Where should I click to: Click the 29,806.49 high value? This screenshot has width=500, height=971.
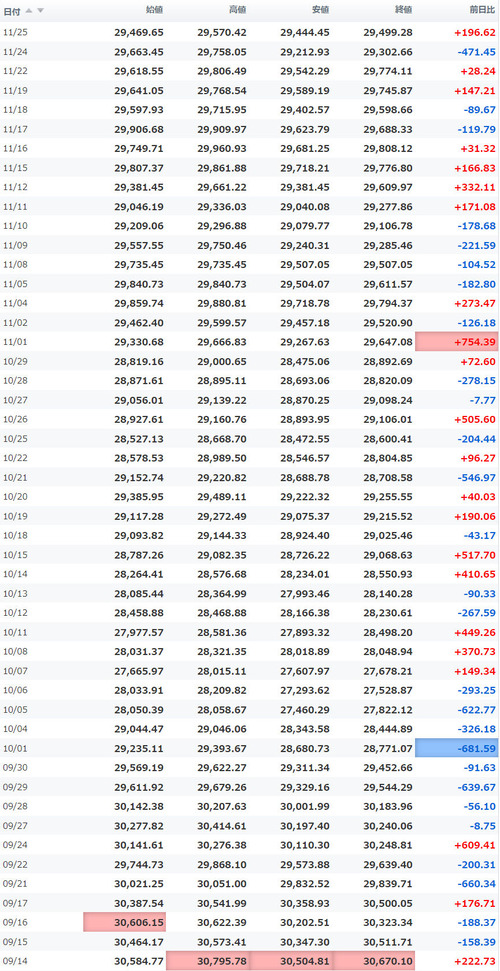(222, 71)
